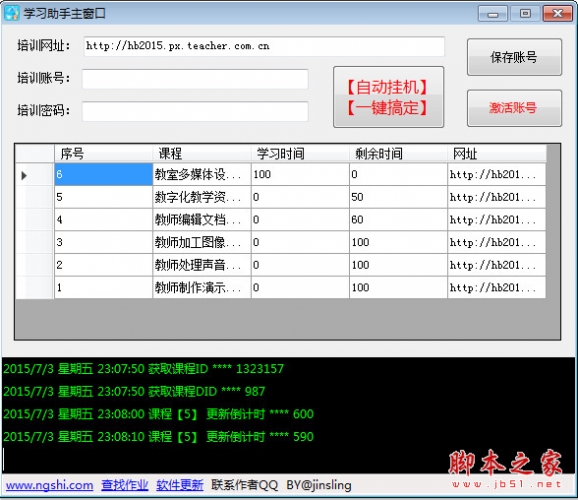Sort by the 剩余时间 column header

coord(398,154)
